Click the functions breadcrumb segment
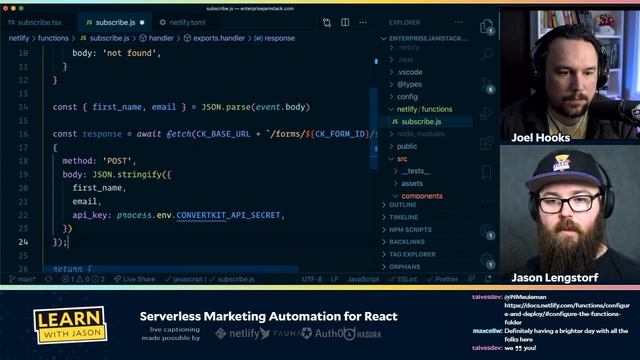Image resolution: width=640 pixels, height=360 pixels. point(53,38)
